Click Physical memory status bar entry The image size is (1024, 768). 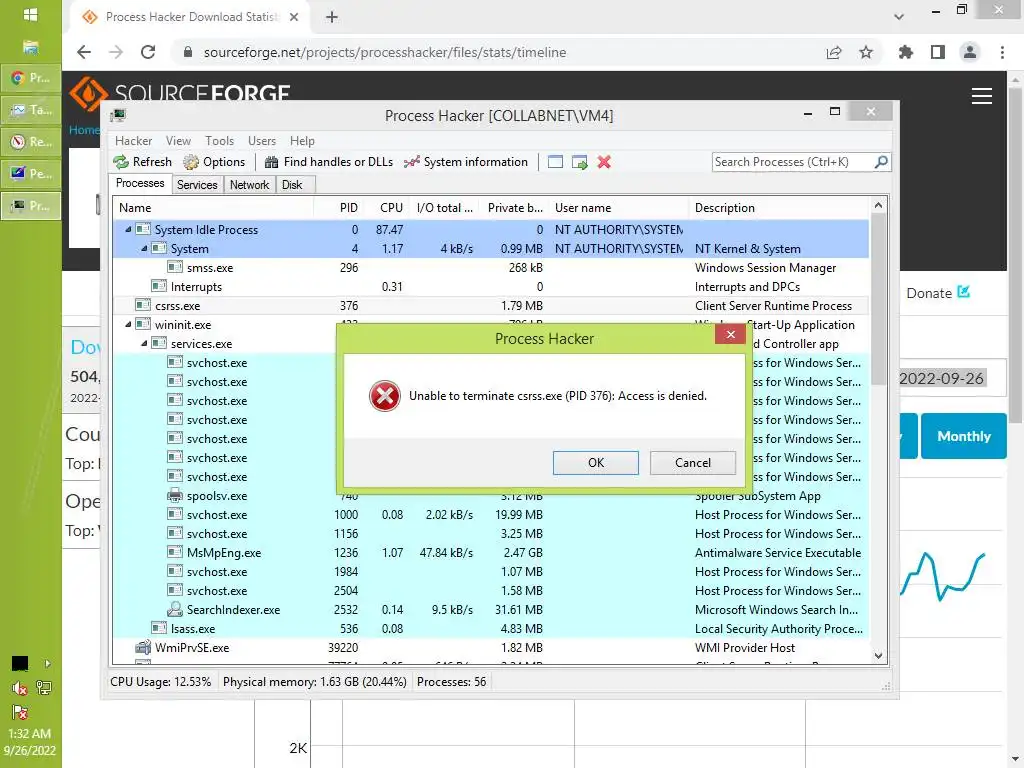[314, 681]
